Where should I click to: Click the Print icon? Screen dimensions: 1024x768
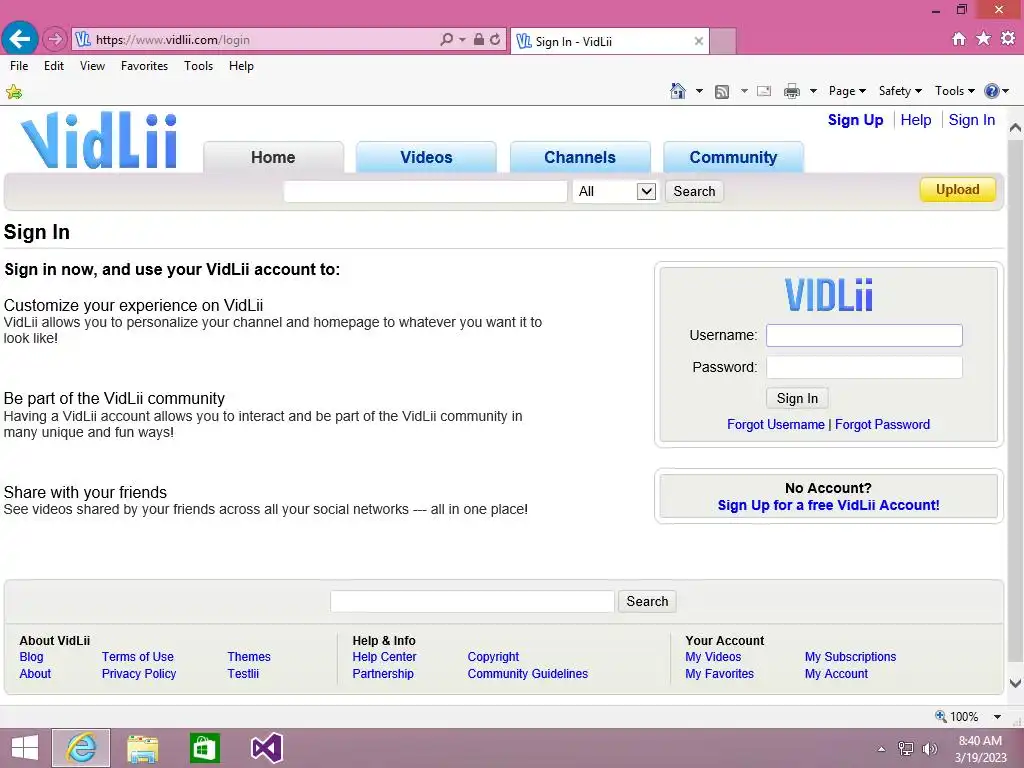coord(792,91)
